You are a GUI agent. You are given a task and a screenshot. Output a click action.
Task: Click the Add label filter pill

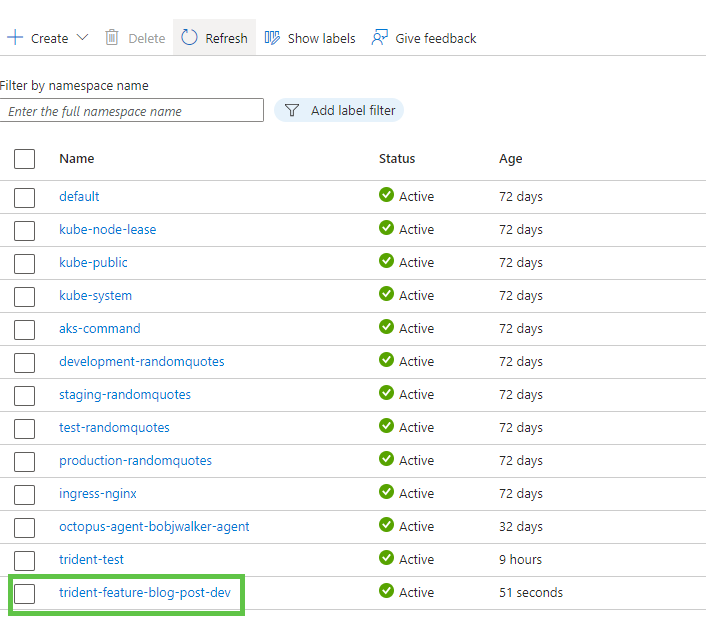[339, 110]
